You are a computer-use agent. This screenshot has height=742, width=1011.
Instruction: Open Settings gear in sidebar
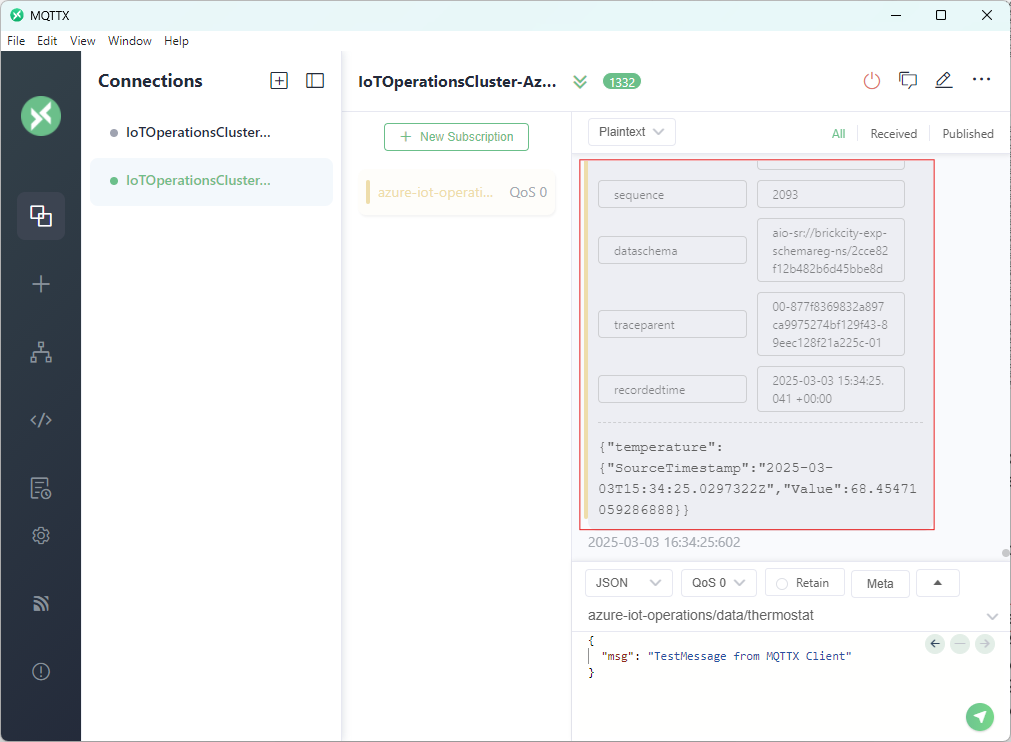(x=41, y=536)
